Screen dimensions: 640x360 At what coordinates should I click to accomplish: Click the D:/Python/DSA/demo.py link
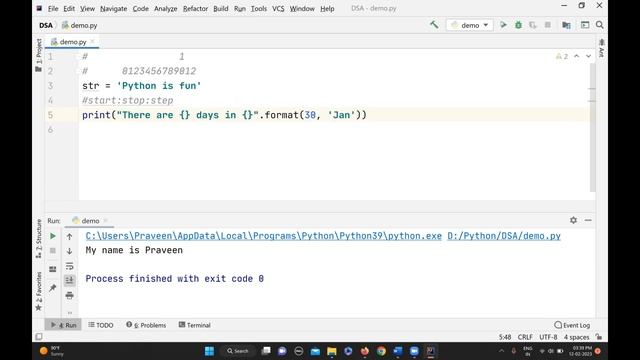click(504, 236)
